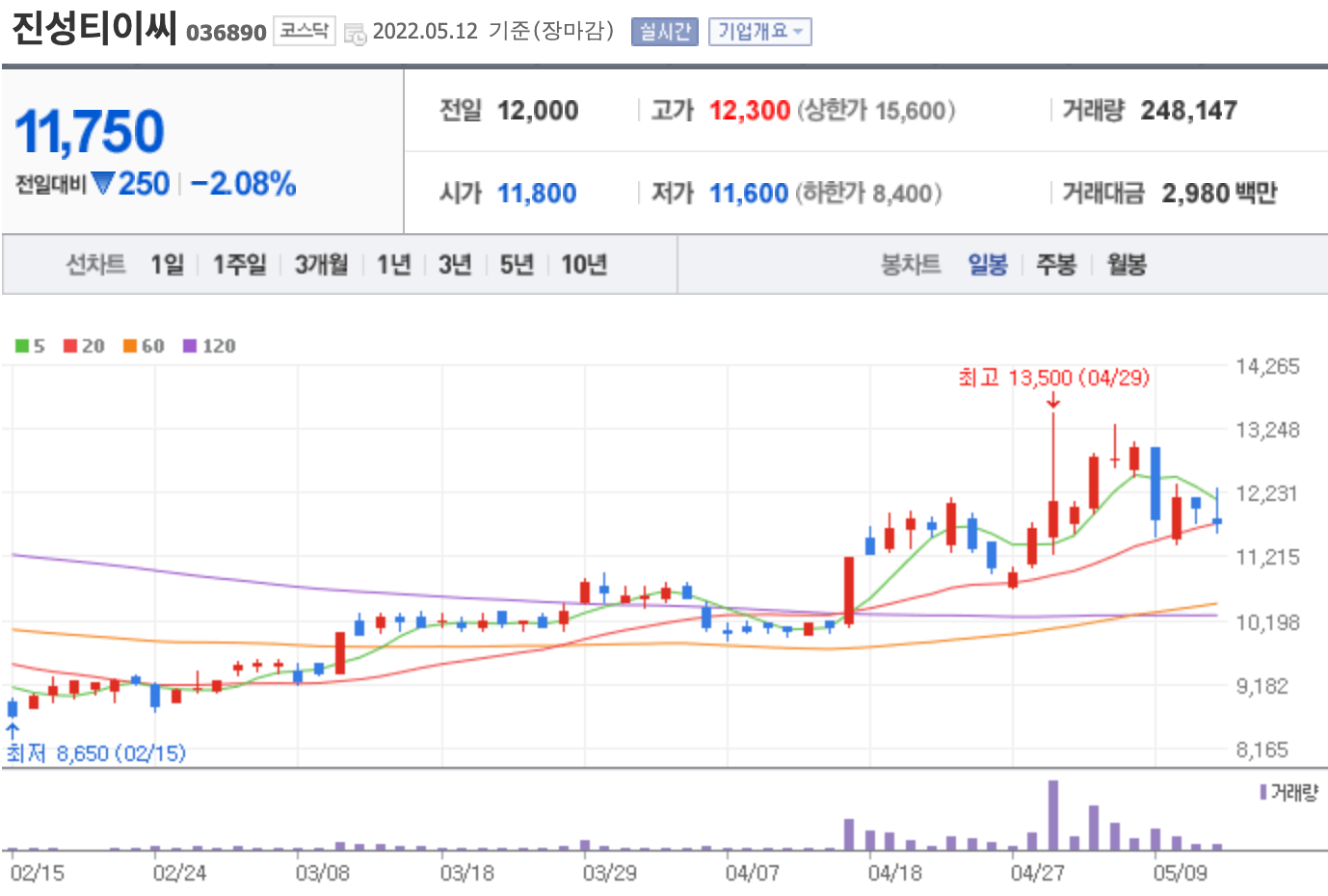Click the stock name 진성티이씨
This screenshot has width=1328, height=896.
(94, 27)
